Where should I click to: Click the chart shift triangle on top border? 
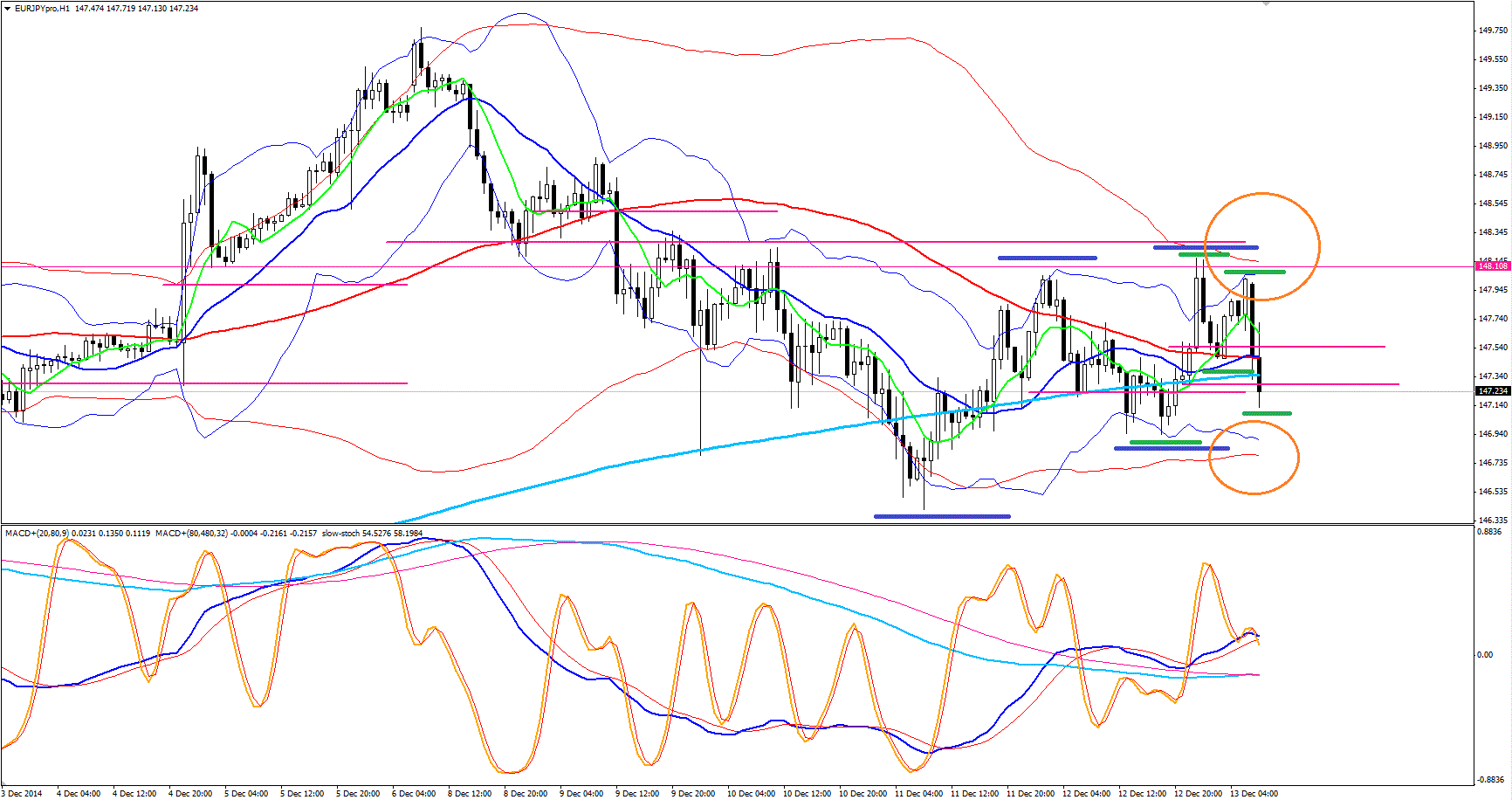(x=1266, y=4)
